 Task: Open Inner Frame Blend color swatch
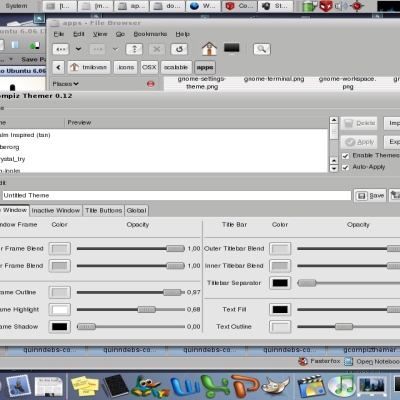coord(60,266)
